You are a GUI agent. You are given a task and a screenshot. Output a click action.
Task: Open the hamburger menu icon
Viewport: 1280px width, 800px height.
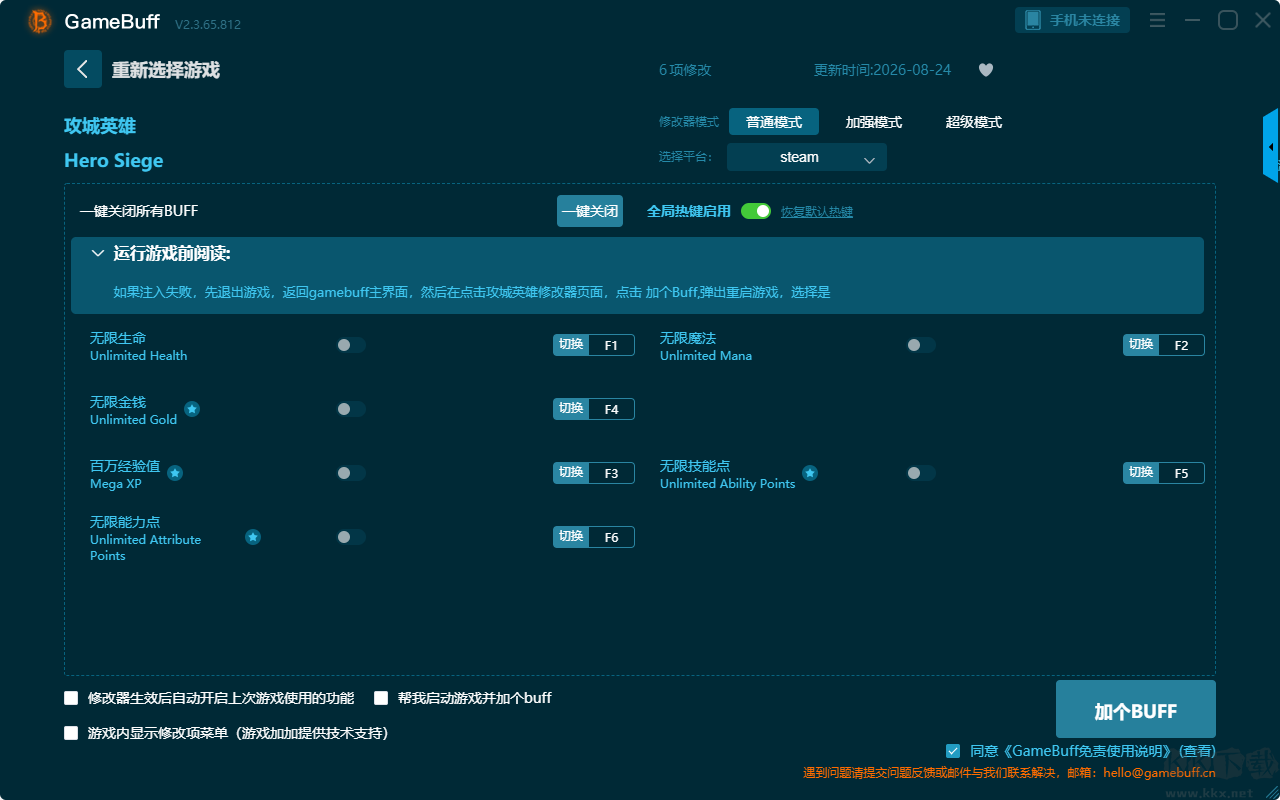tap(1157, 20)
